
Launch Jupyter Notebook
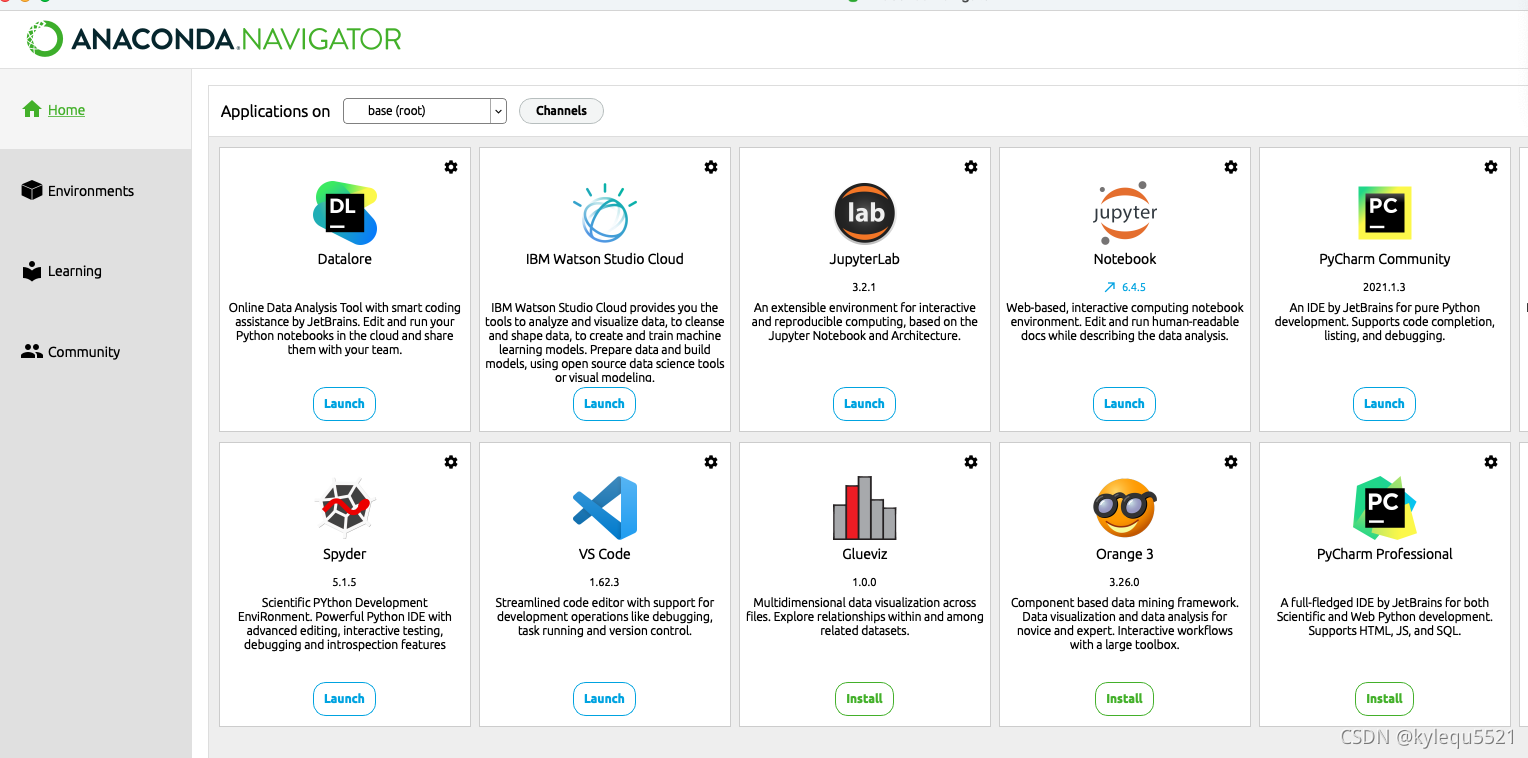[x=1124, y=404]
